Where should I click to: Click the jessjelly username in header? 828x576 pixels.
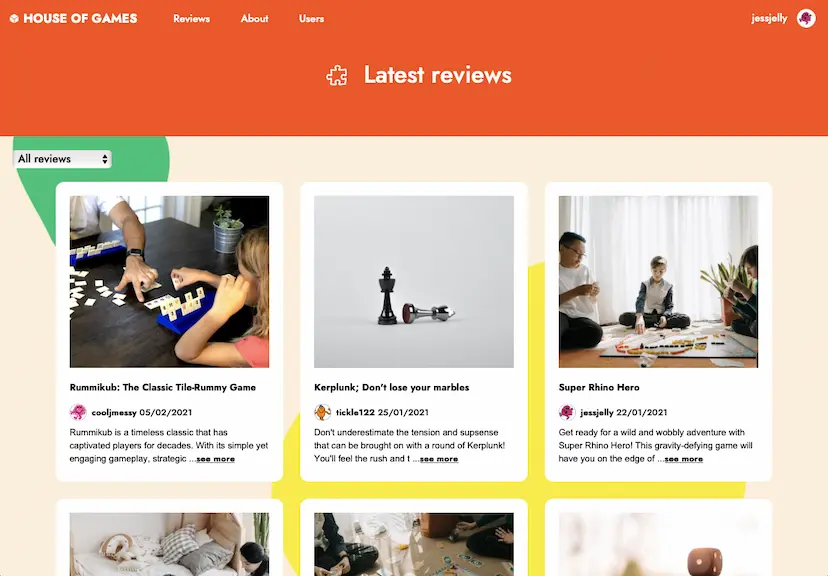pos(769,18)
